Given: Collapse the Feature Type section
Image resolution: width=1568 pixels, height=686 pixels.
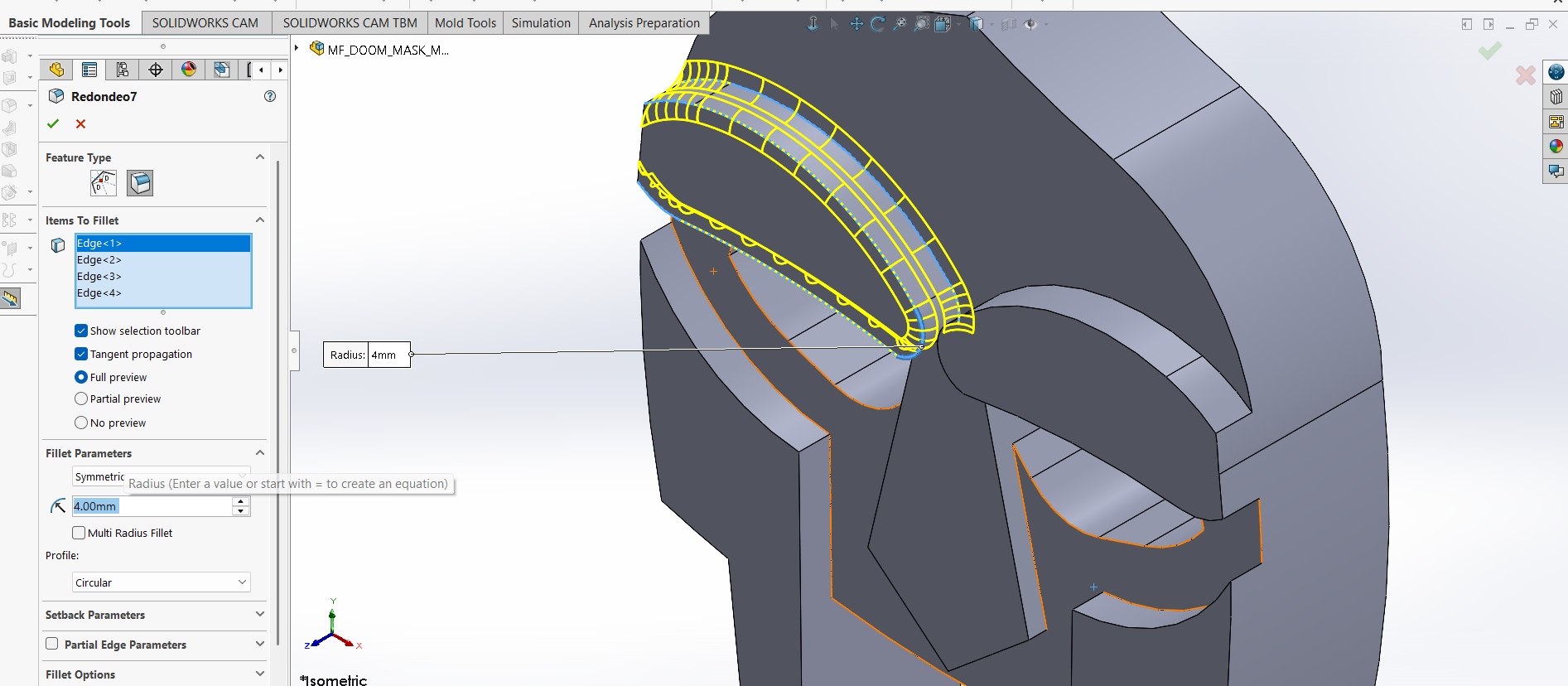Looking at the screenshot, I should pos(260,157).
